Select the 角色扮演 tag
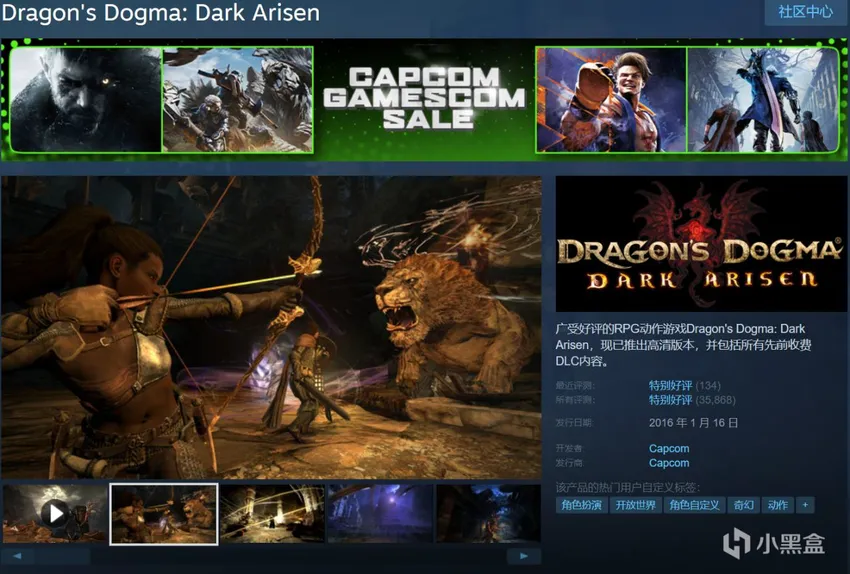 [581, 505]
